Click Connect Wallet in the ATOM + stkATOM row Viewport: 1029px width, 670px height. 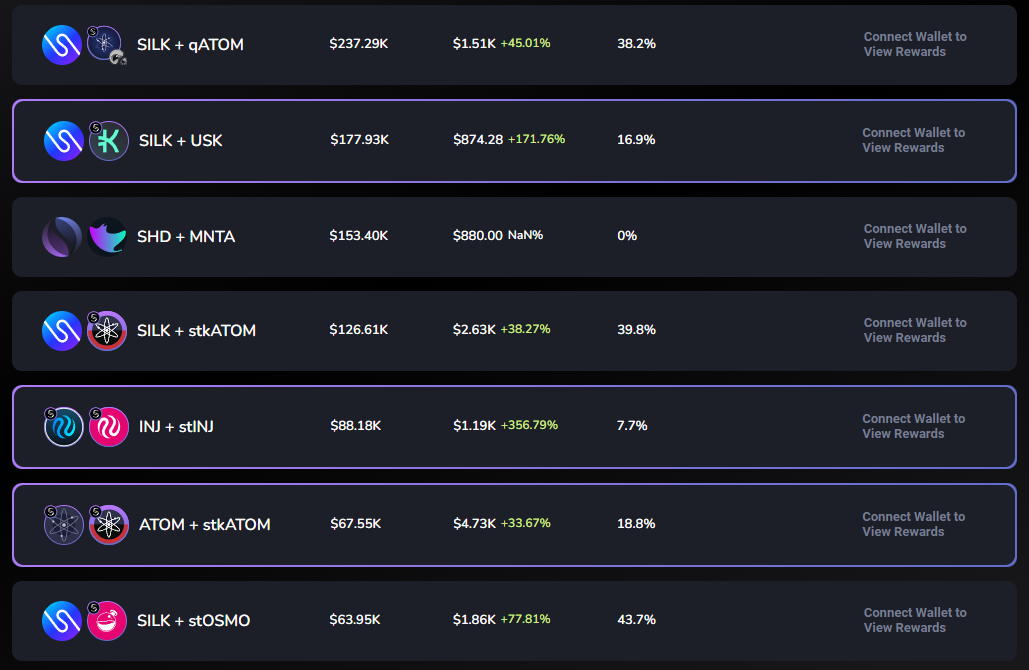pyautogui.click(x=914, y=524)
